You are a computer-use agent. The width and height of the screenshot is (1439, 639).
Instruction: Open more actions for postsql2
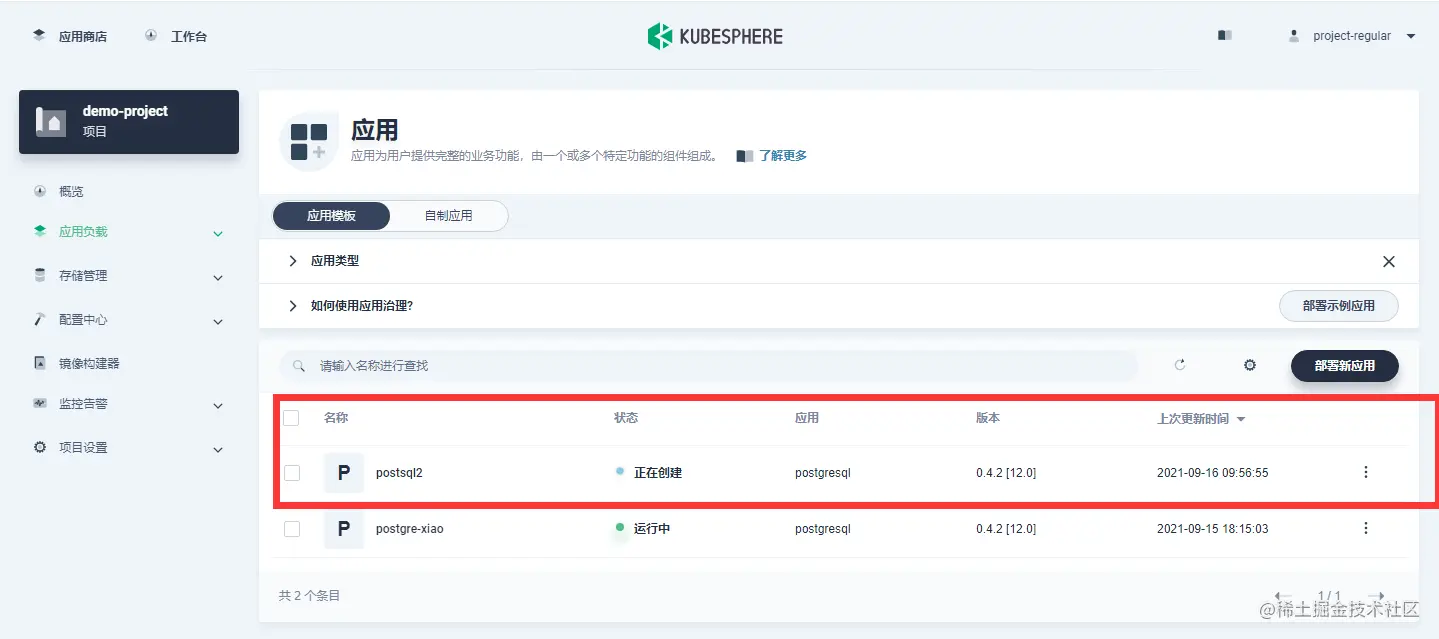coord(1366,472)
